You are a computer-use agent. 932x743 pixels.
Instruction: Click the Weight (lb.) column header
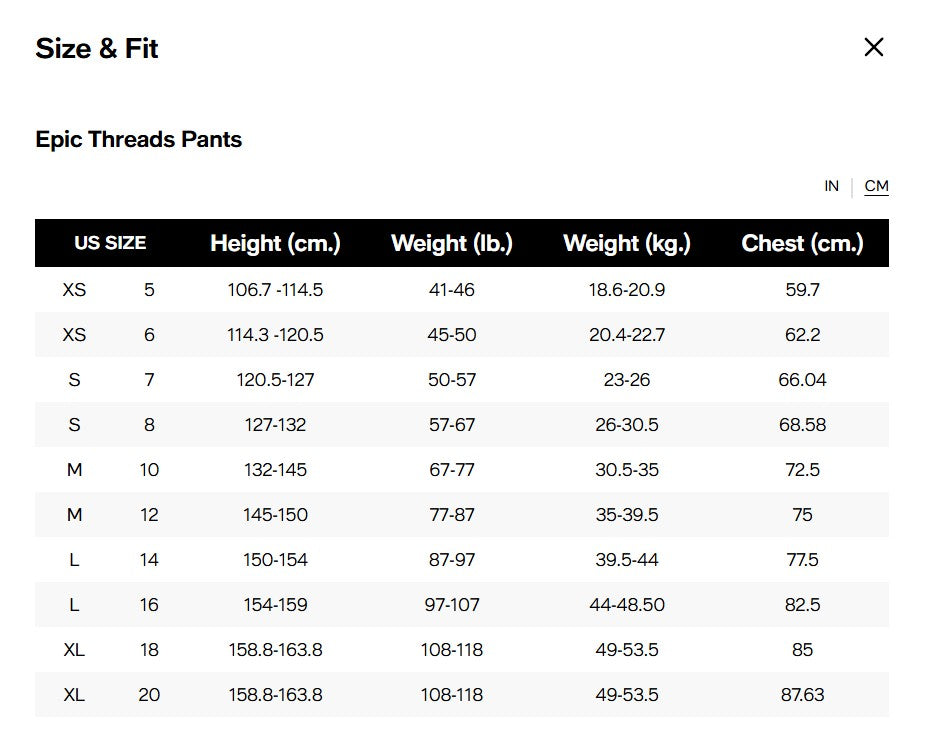click(451, 243)
